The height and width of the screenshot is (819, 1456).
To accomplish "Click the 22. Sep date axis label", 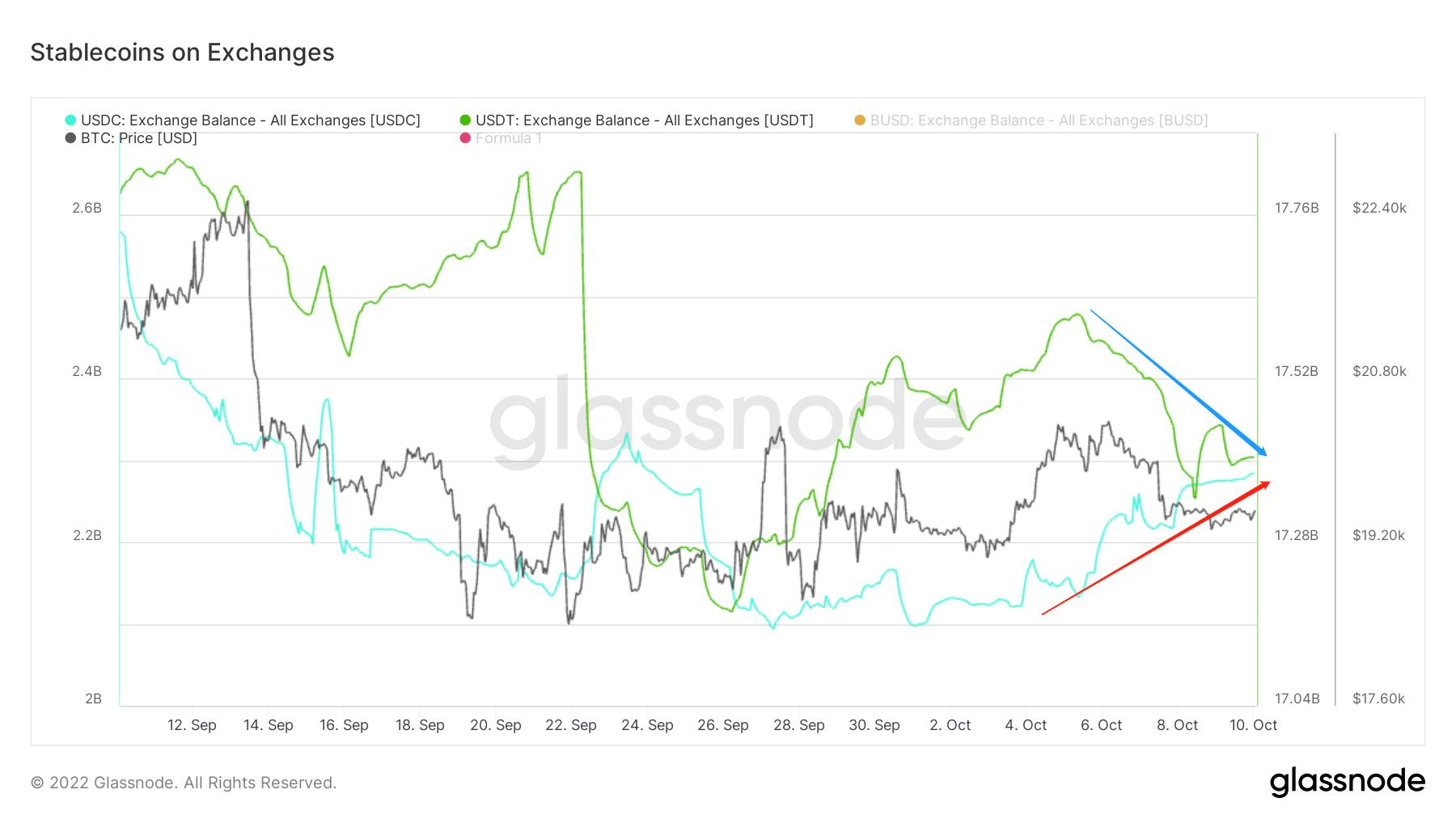I will (x=571, y=725).
